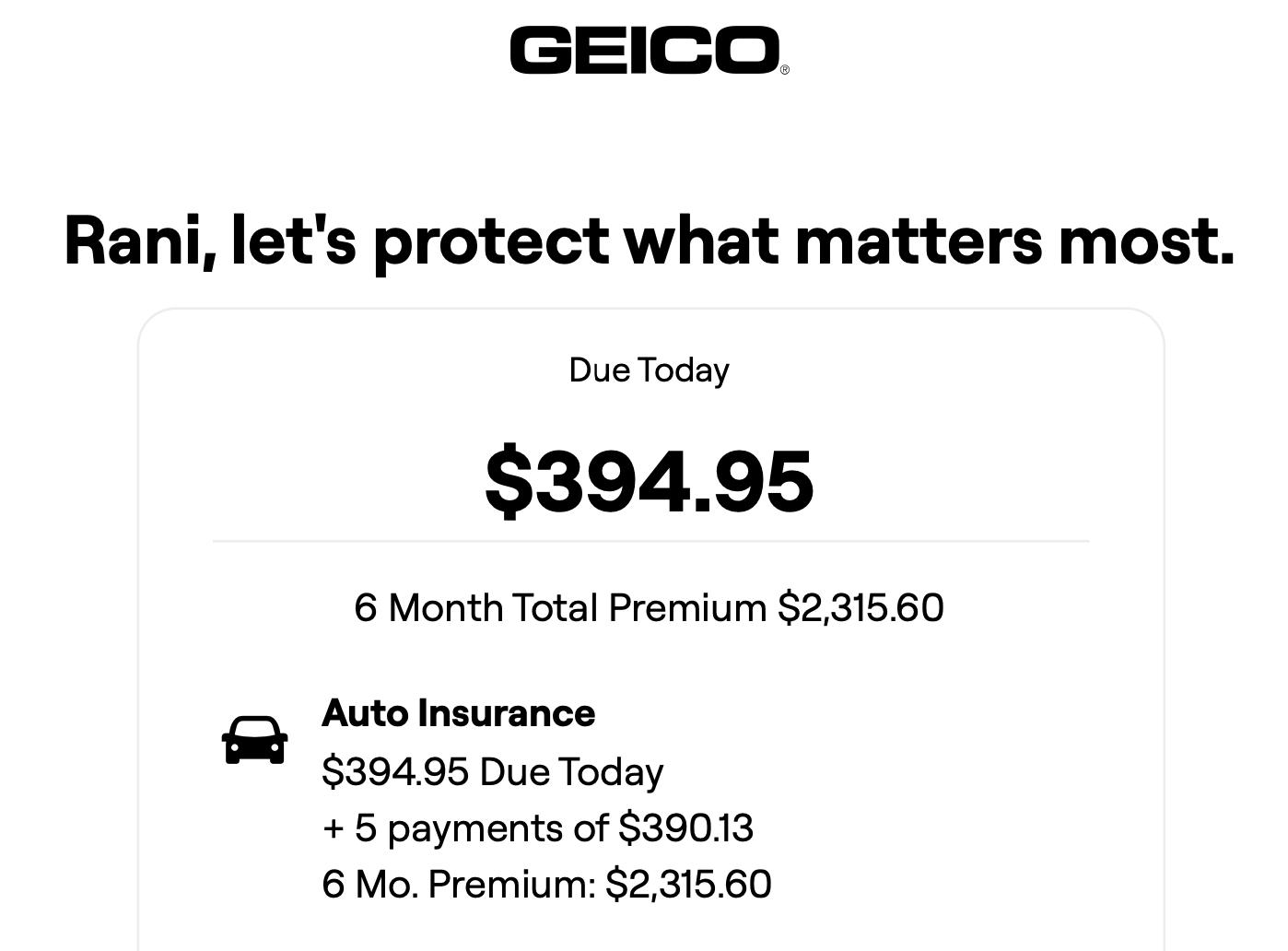Click the "$394.95 Due Today" line under Auto Insurance
Image resolution: width=1288 pixels, height=951 pixels.
(493, 772)
